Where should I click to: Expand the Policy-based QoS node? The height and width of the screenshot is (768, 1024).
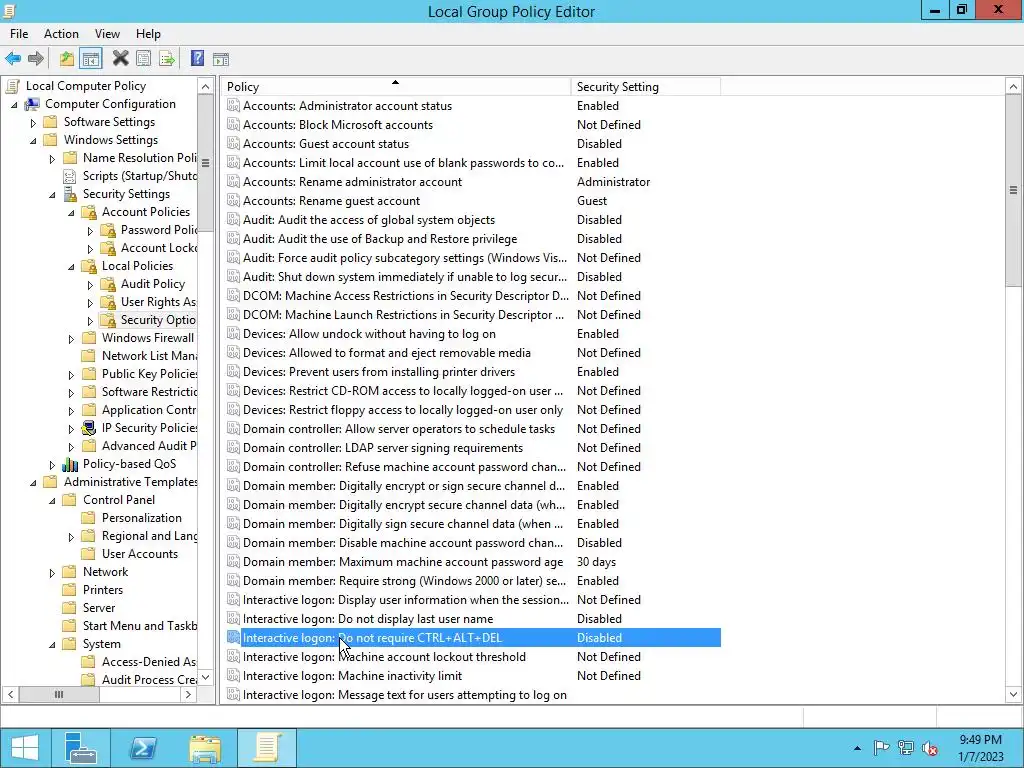52,465
